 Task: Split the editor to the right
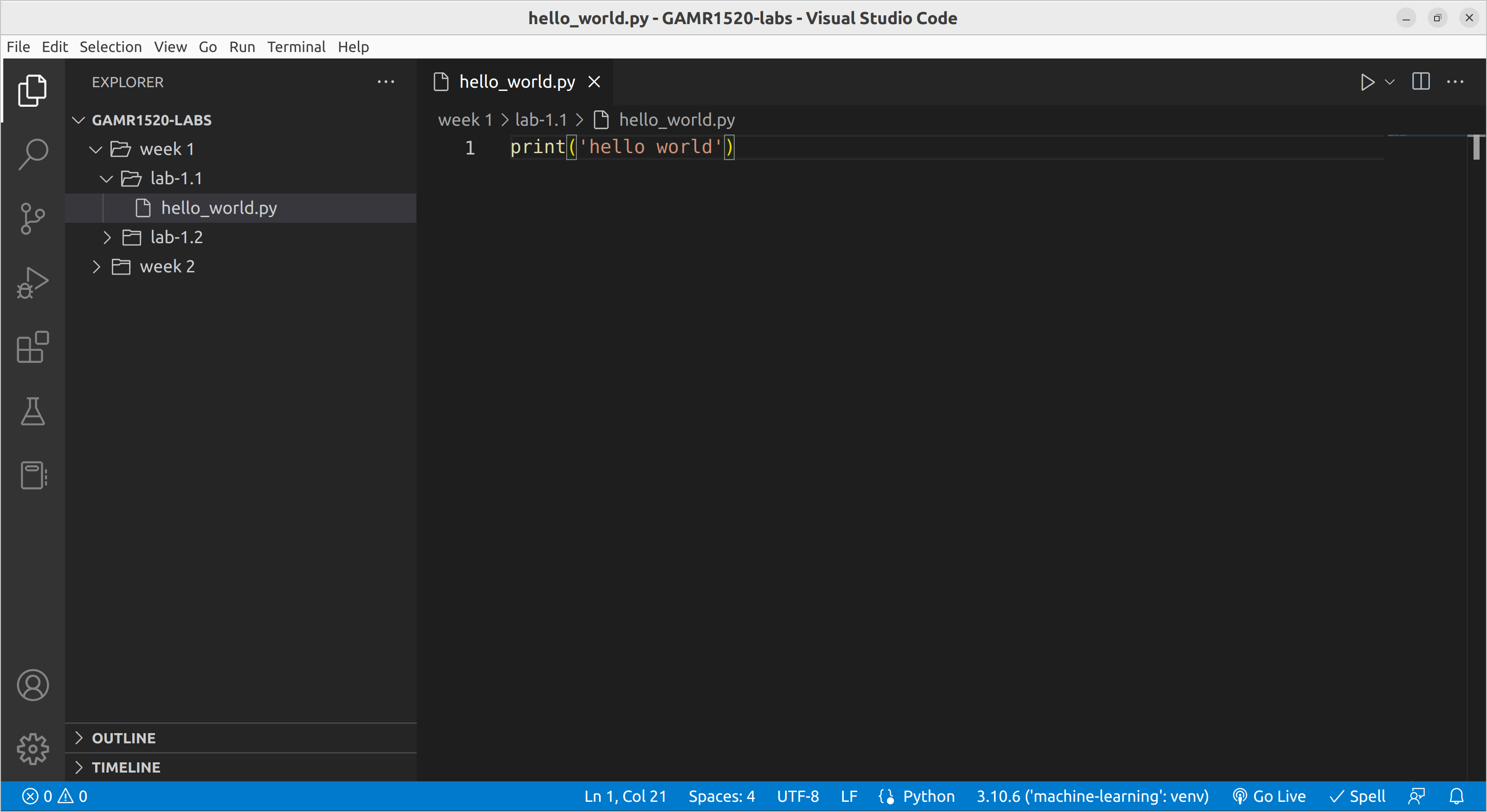click(x=1421, y=82)
